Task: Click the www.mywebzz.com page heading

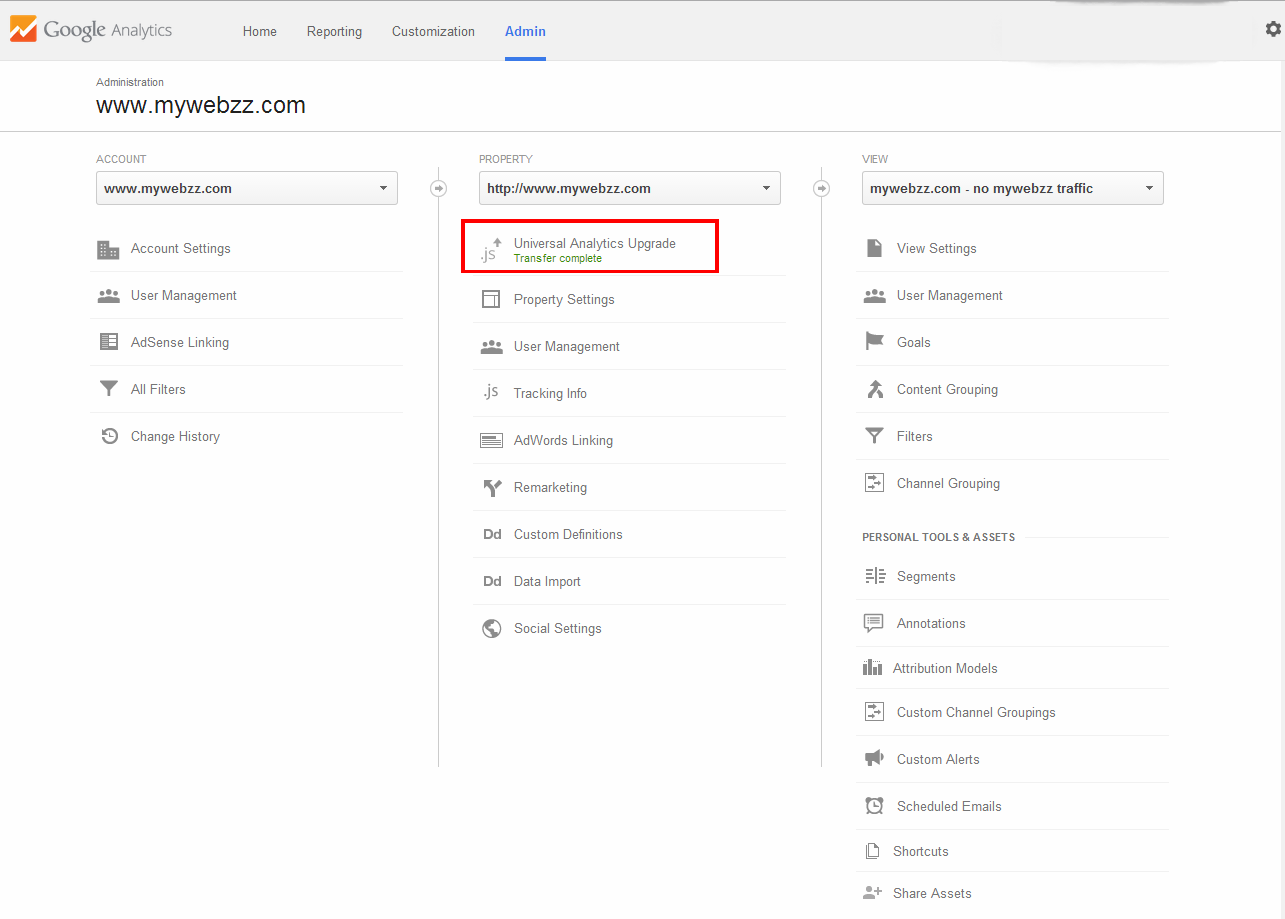Action: [x=201, y=105]
